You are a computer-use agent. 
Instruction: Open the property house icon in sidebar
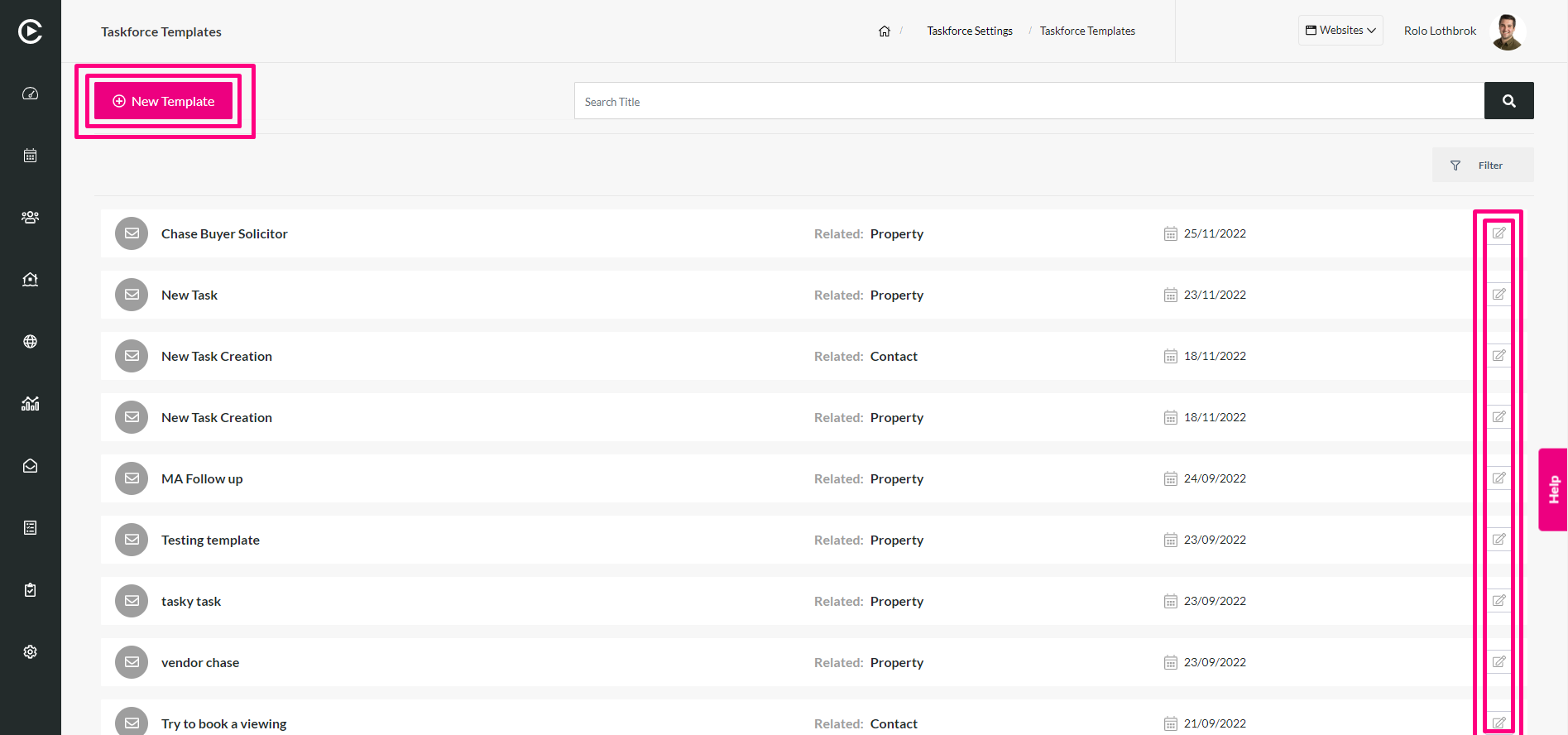click(x=31, y=280)
